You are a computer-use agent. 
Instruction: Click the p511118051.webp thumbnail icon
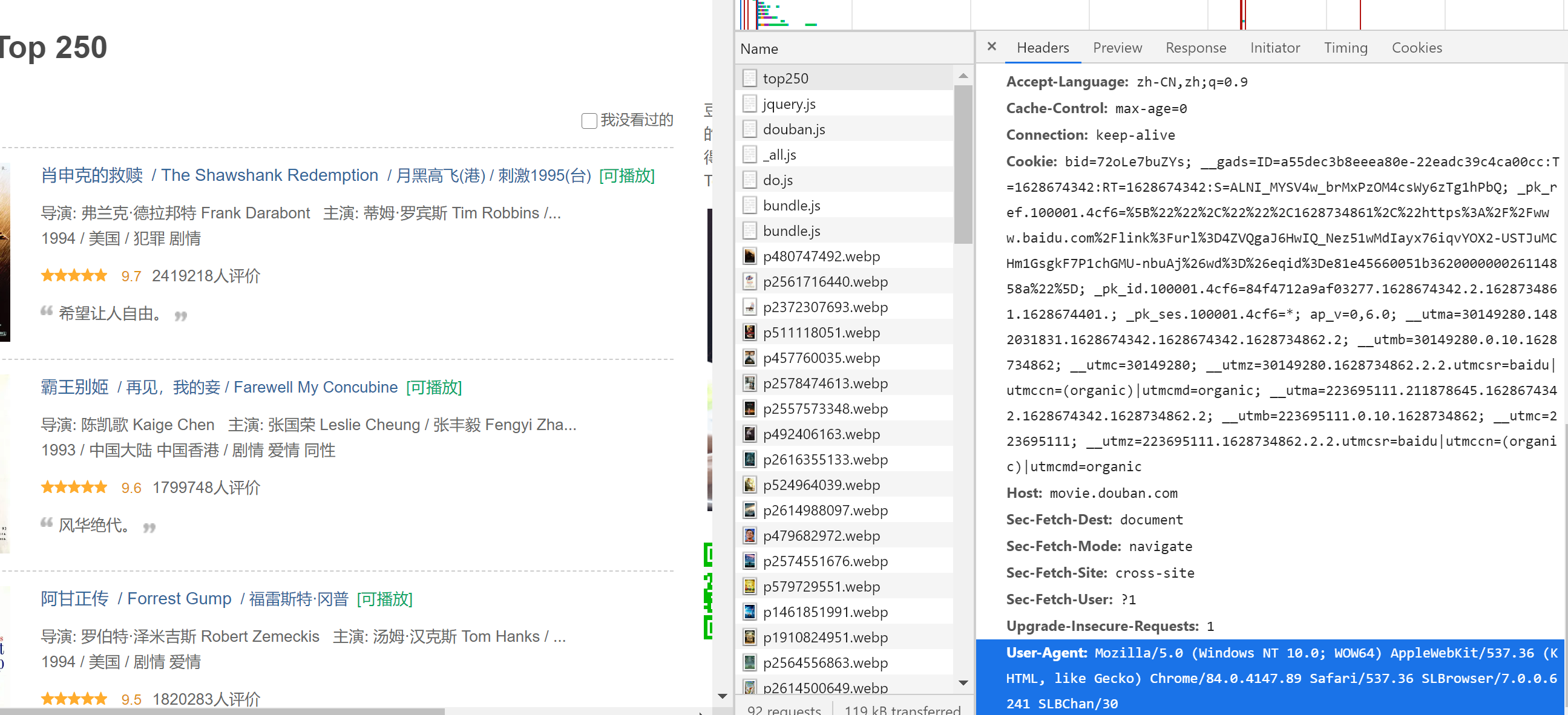tap(749, 332)
